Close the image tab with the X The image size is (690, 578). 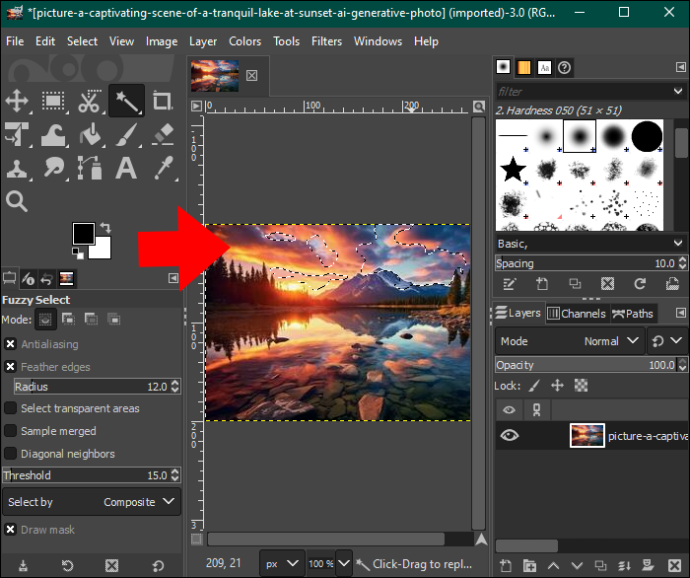coord(252,76)
